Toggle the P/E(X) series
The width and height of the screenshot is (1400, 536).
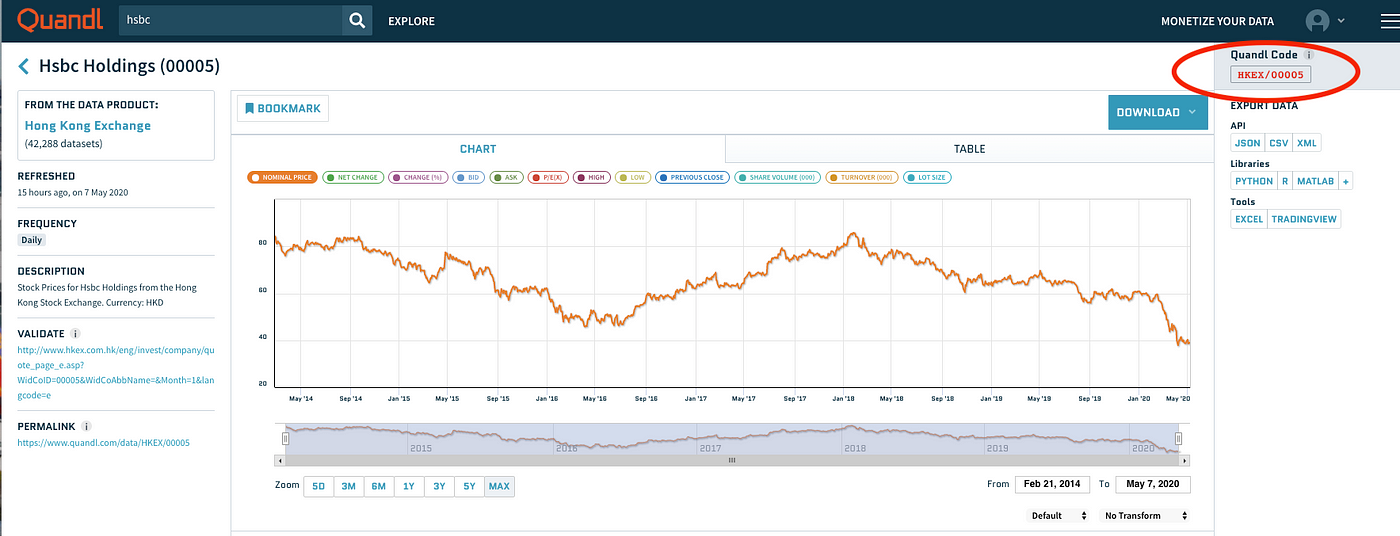pyautogui.click(x=549, y=177)
